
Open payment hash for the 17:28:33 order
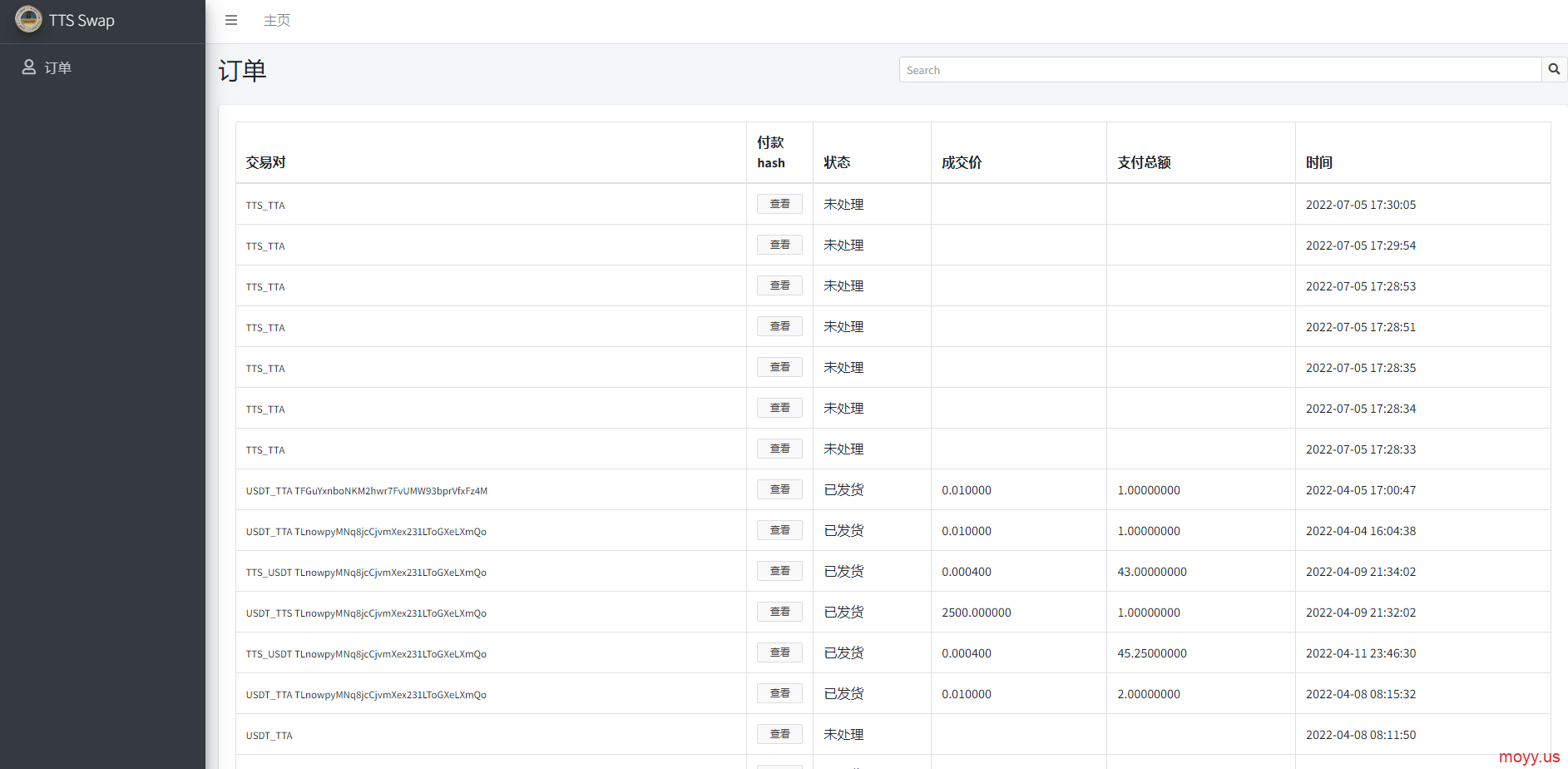tap(779, 449)
